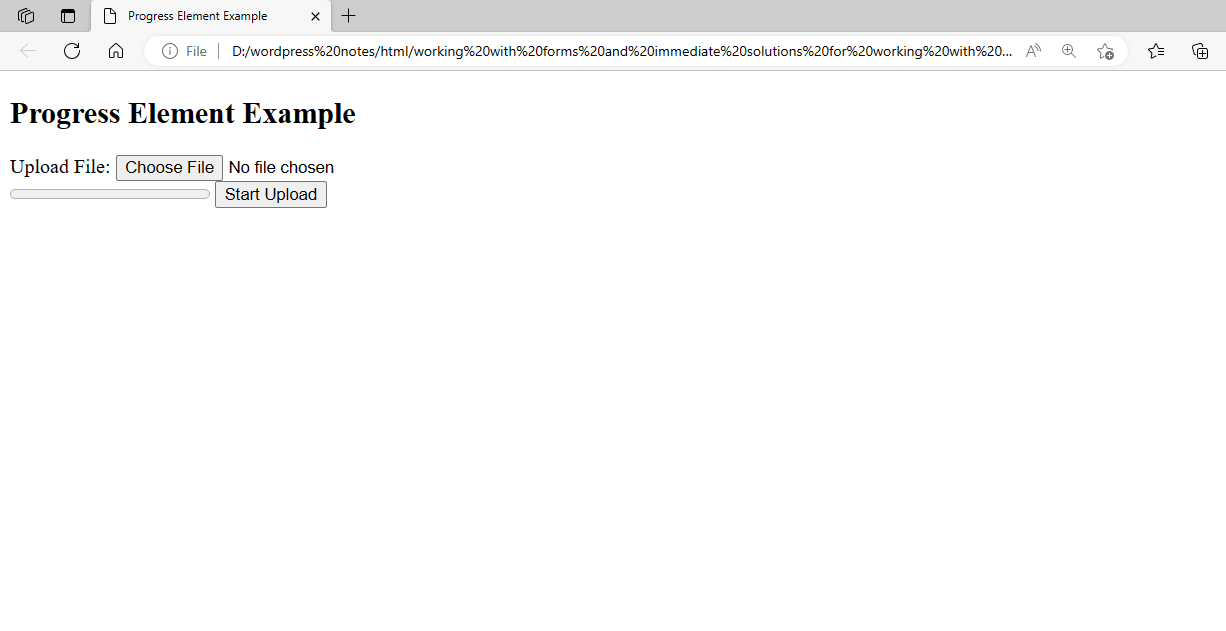Click the upload progress bar
Image resolution: width=1226 pixels, height=631 pixels.
coord(110,194)
